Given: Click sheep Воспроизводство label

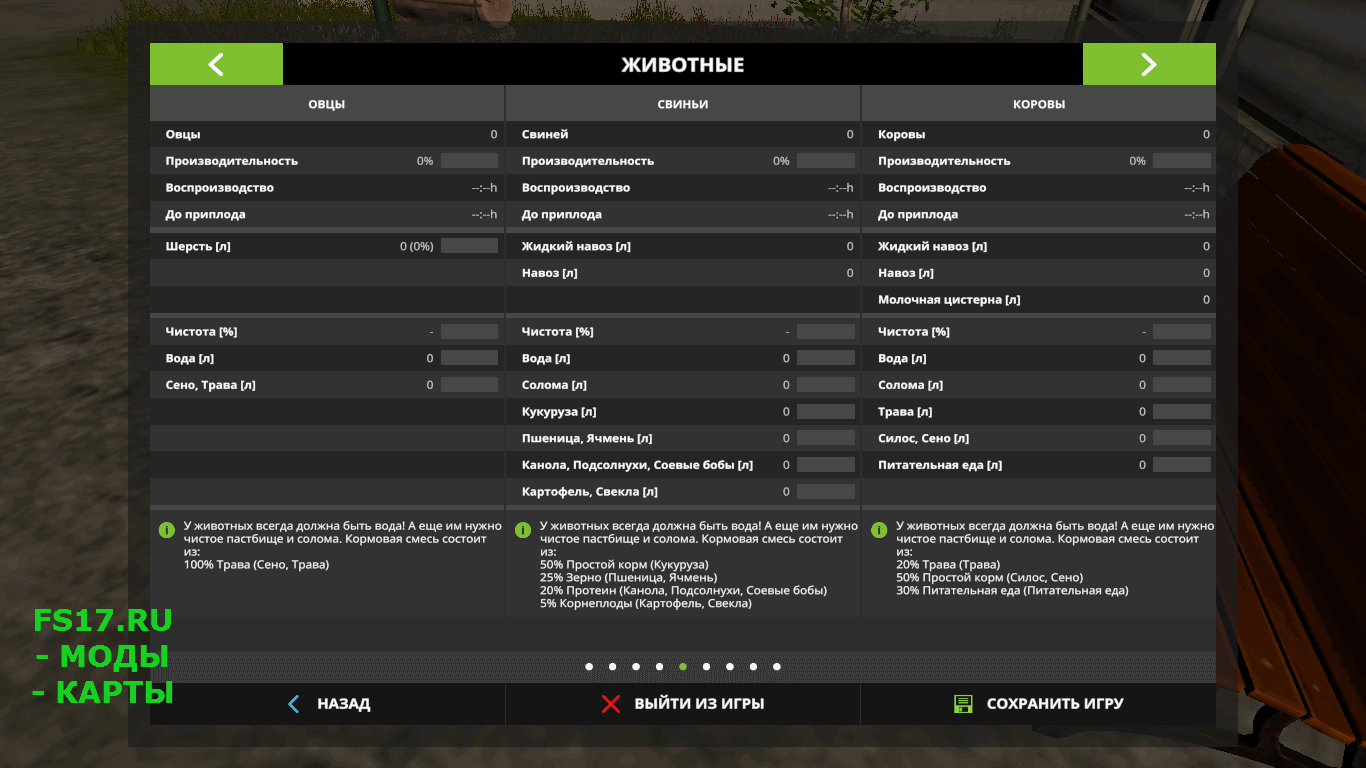Looking at the screenshot, I should pyautogui.click(x=220, y=188).
